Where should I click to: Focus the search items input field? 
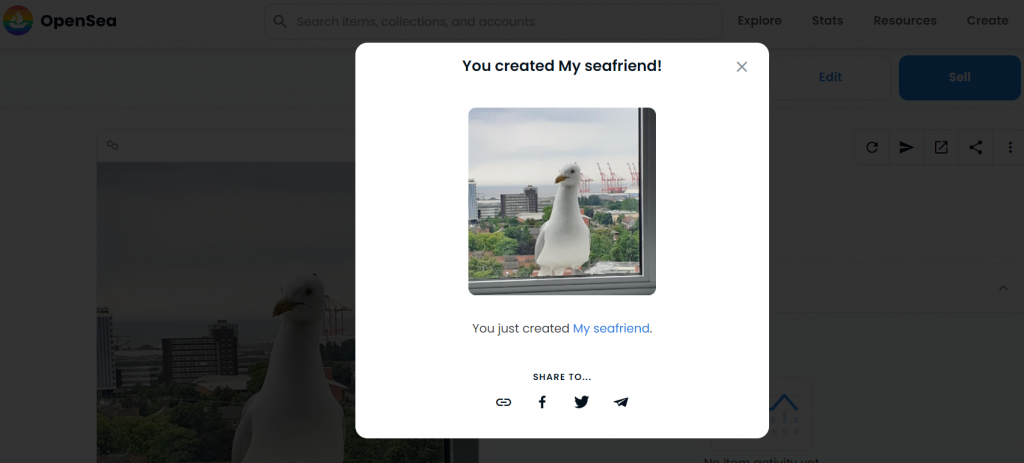(493, 22)
